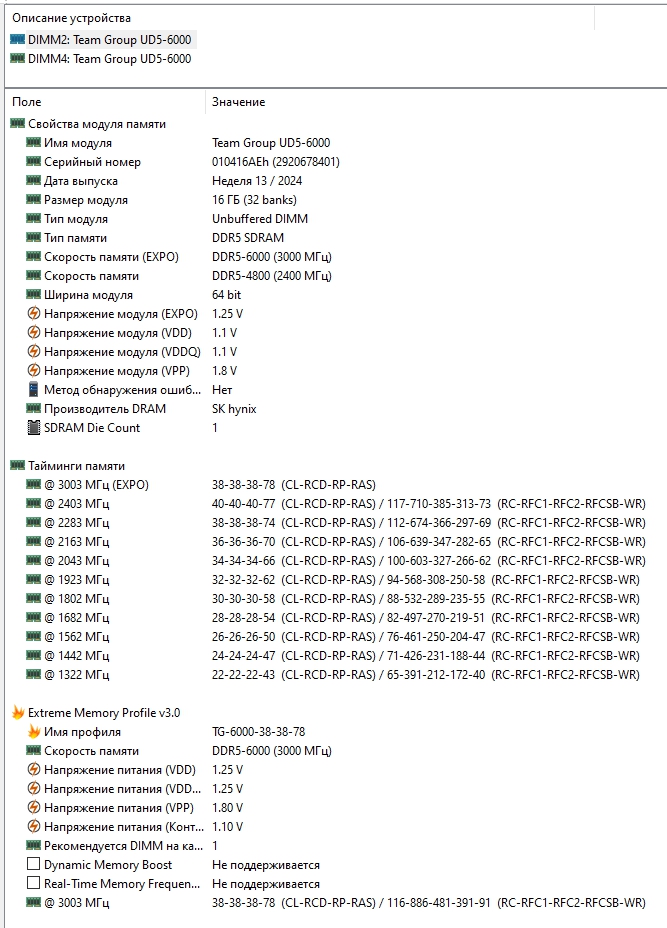Viewport: 667px width, 928px height.
Task: Select the value Неделя 13 / 2024
Action: (x=257, y=181)
